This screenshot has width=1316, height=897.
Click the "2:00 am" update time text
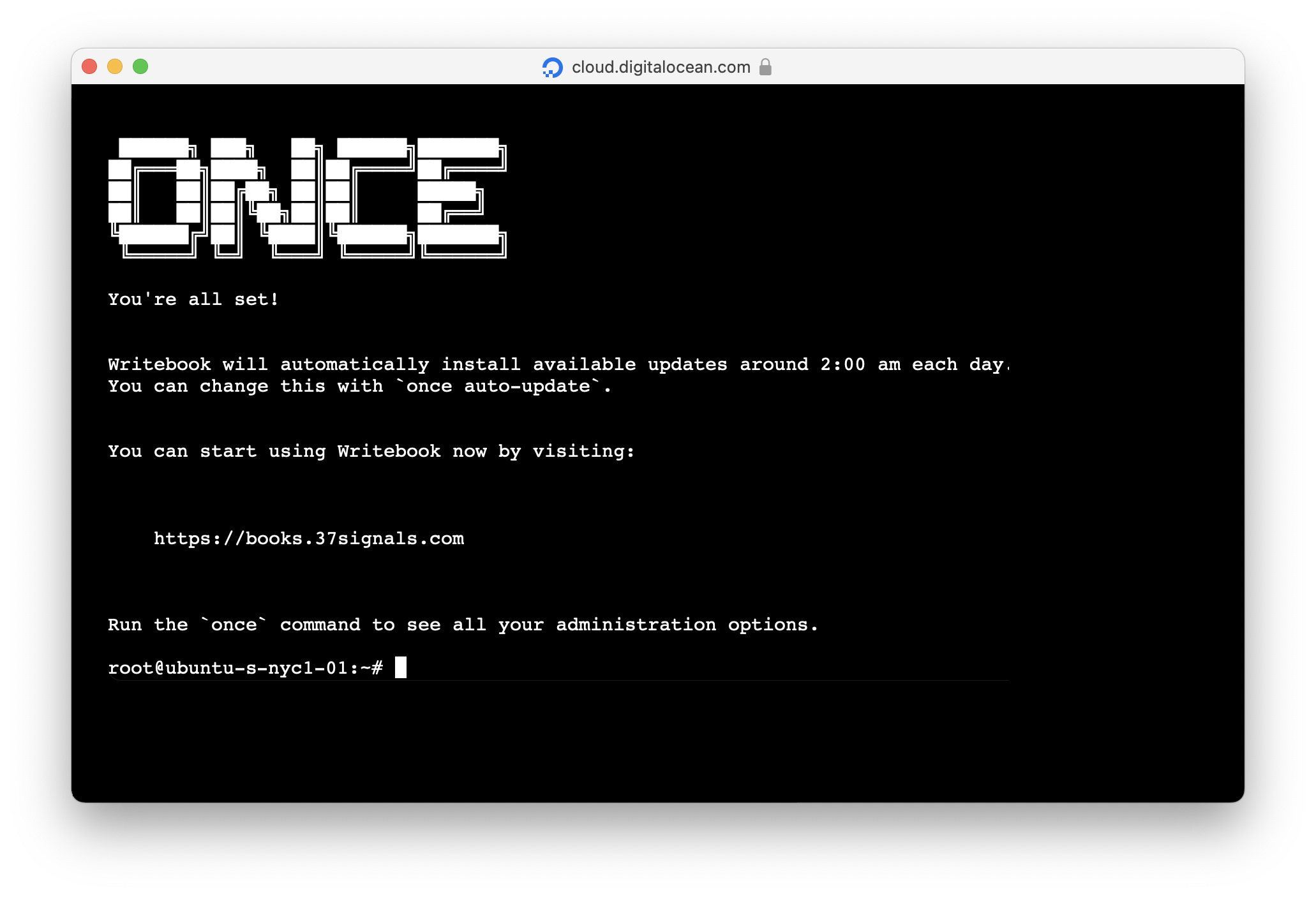[x=860, y=364]
